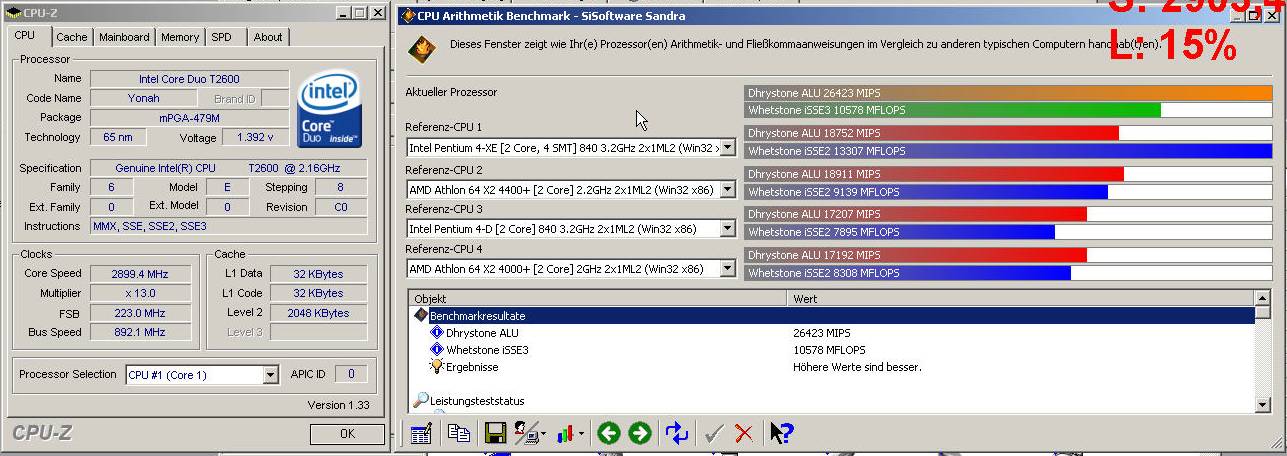Click the save floppy disk icon
Screen dimensions: 1287x456
pyautogui.click(x=494, y=433)
